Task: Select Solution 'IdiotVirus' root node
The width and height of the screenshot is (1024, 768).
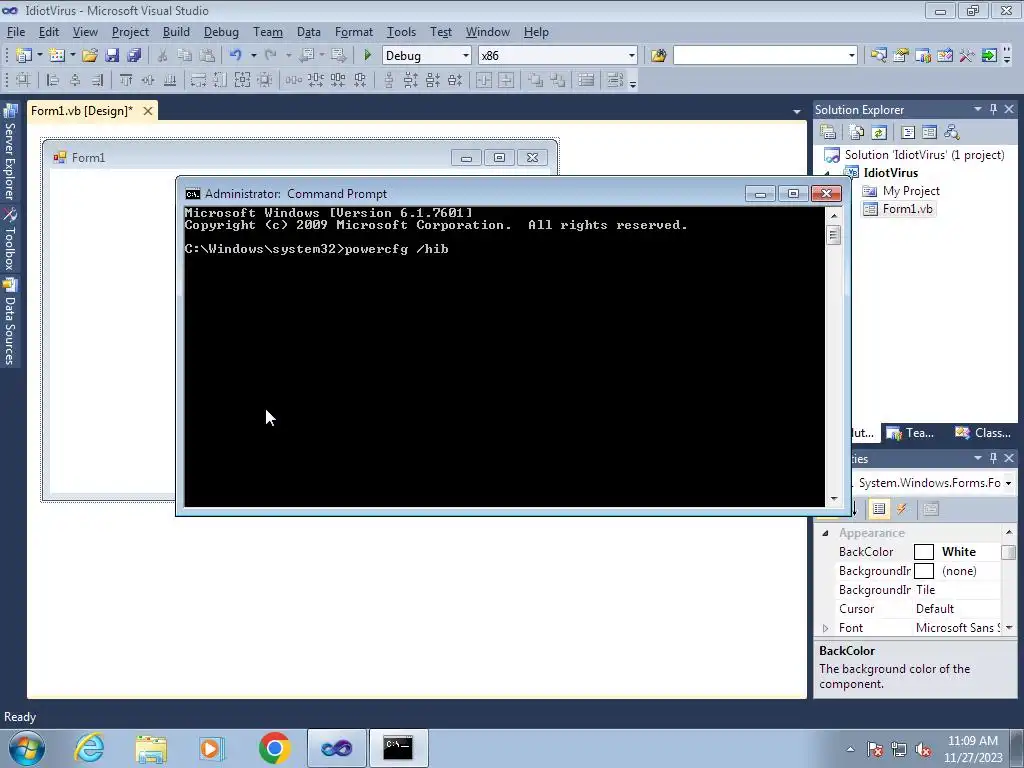Action: (914, 155)
